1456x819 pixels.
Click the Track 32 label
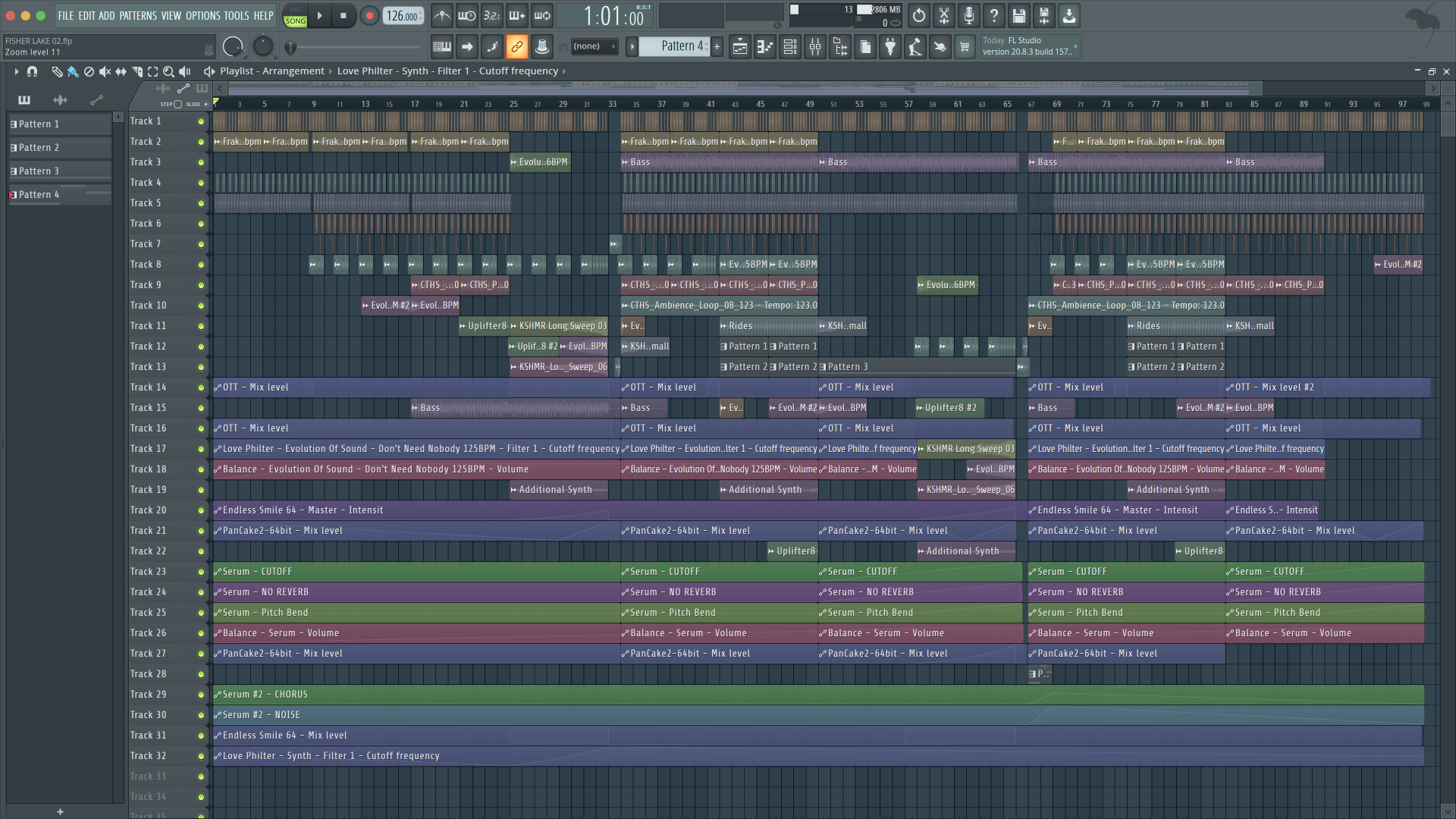click(x=148, y=756)
